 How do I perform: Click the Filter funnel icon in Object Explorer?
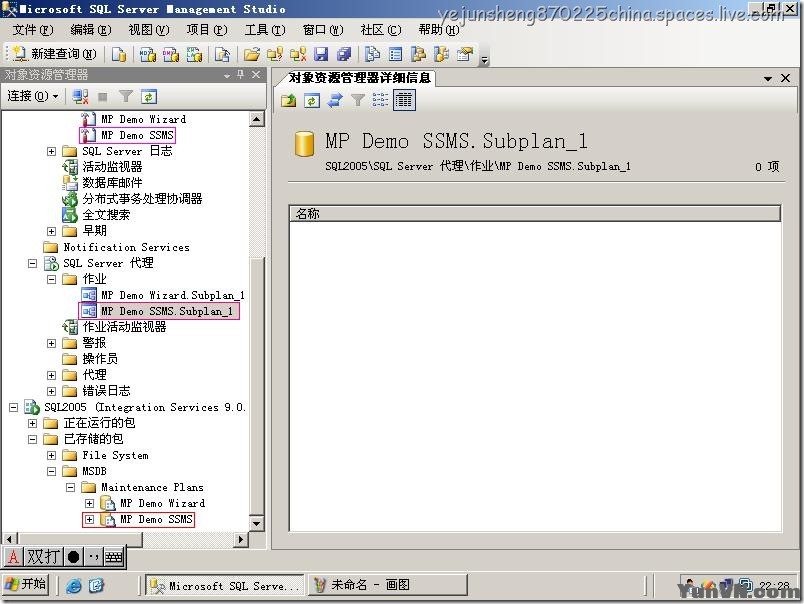pos(126,96)
